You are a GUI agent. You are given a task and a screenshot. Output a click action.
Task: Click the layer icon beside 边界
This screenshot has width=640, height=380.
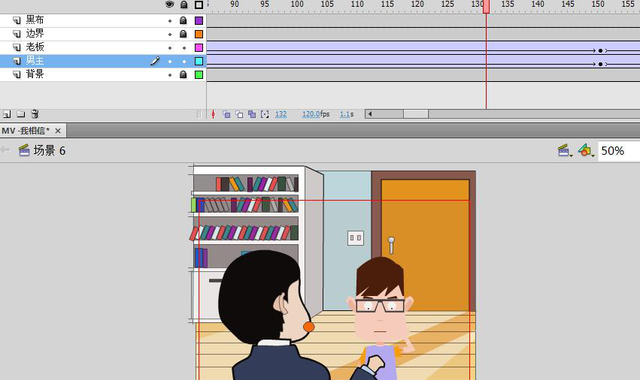click(17, 34)
